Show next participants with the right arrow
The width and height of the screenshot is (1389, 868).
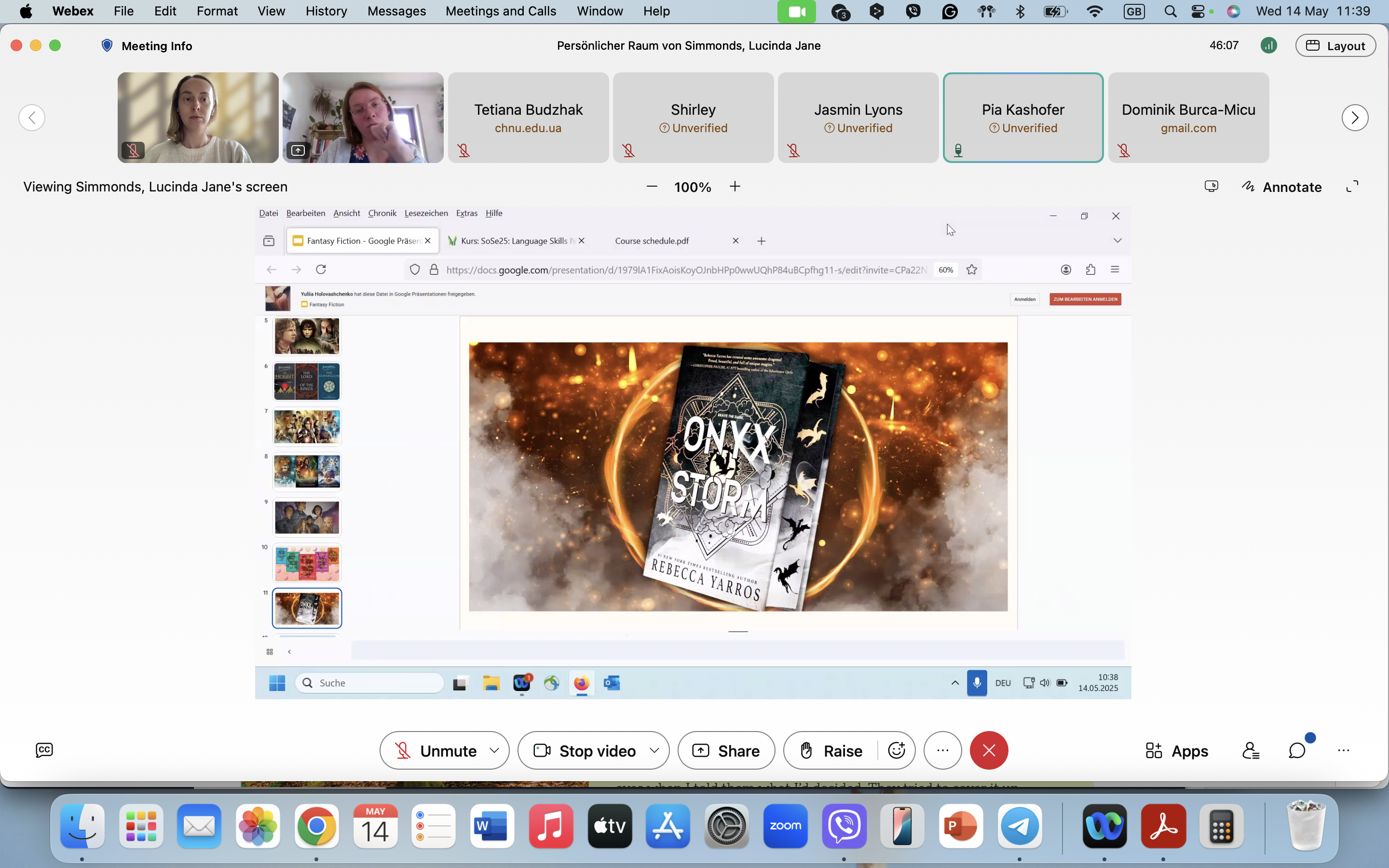click(1355, 118)
